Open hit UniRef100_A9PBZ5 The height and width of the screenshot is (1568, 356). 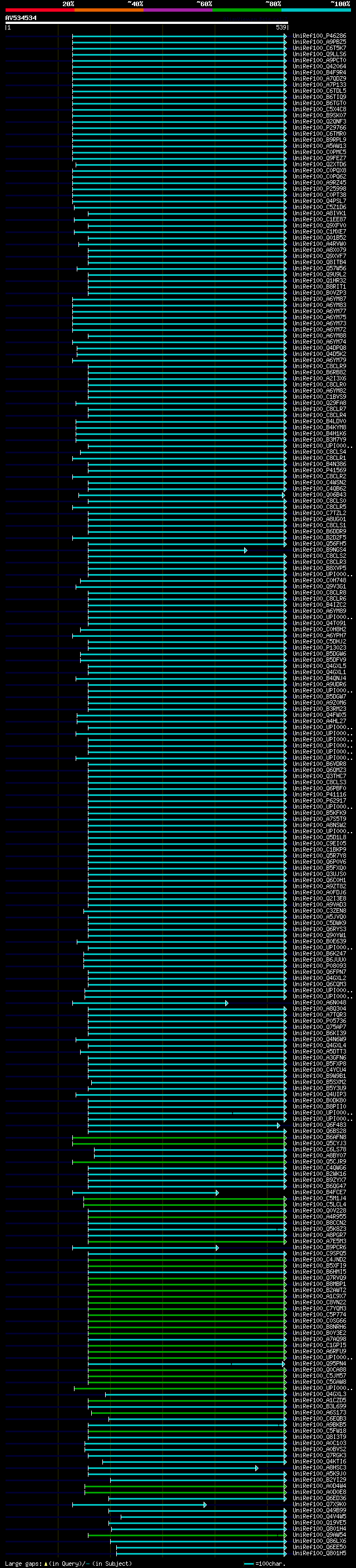(x=319, y=42)
